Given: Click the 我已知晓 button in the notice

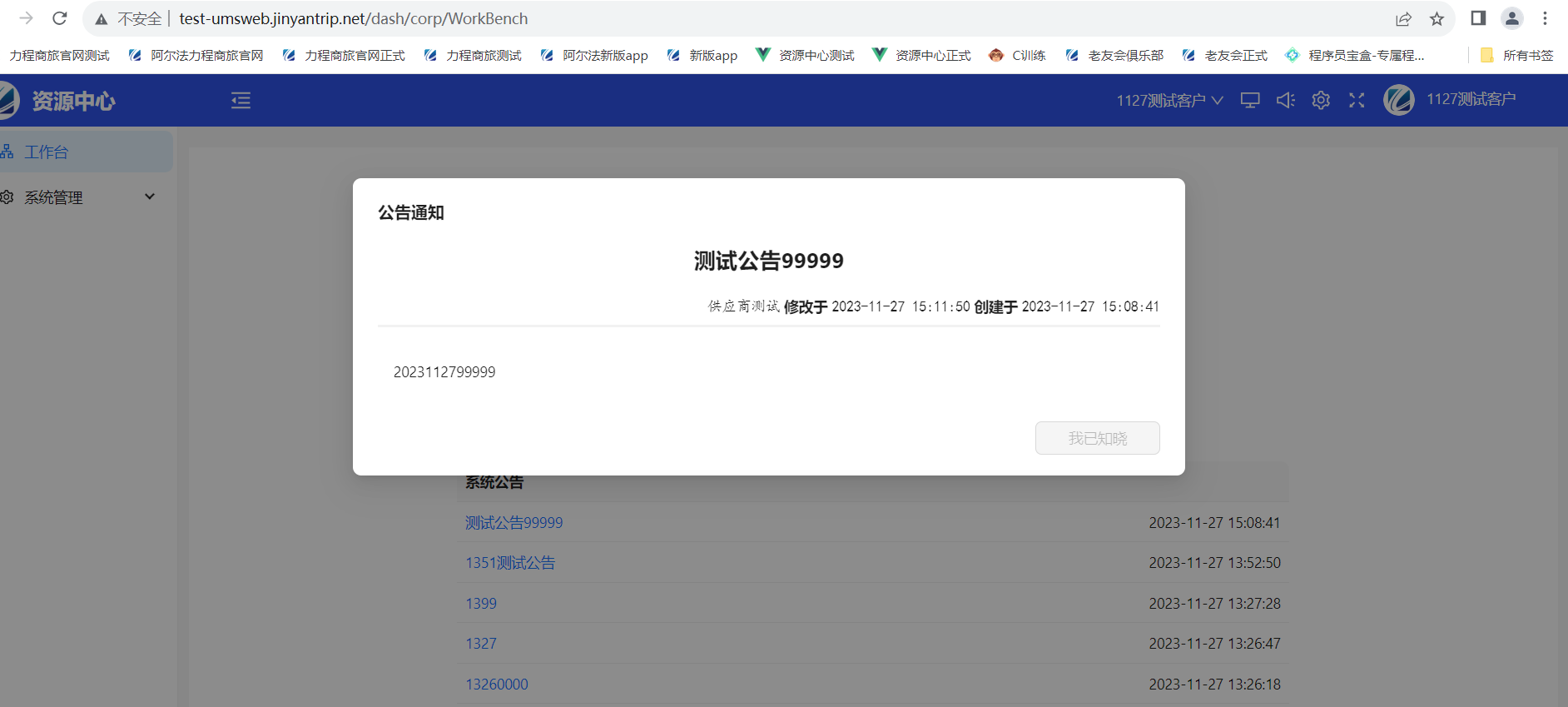Looking at the screenshot, I should [1097, 438].
